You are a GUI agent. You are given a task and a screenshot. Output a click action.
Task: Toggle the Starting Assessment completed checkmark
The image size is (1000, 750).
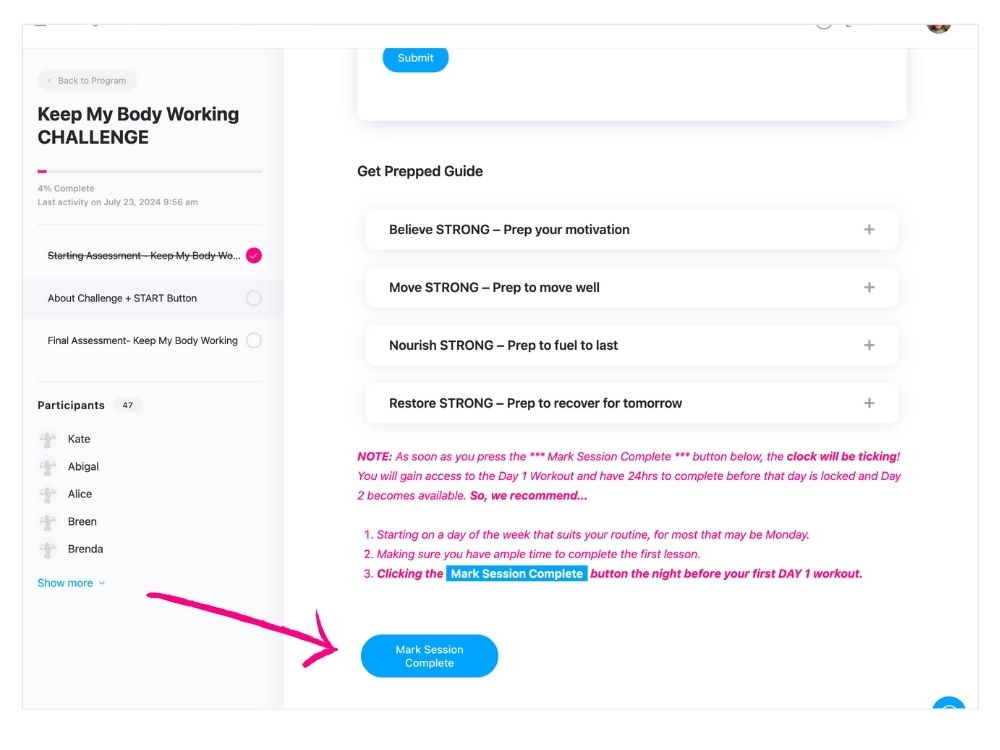tap(254, 256)
